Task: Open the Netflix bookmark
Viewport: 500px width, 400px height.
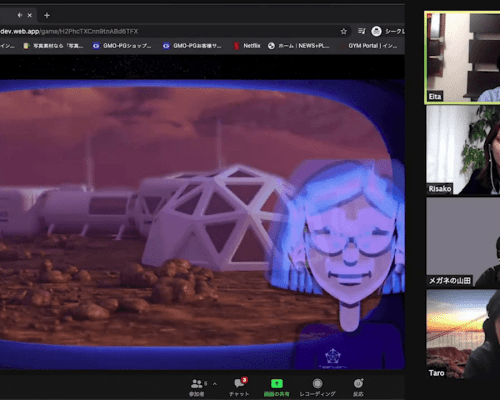Action: point(247,46)
